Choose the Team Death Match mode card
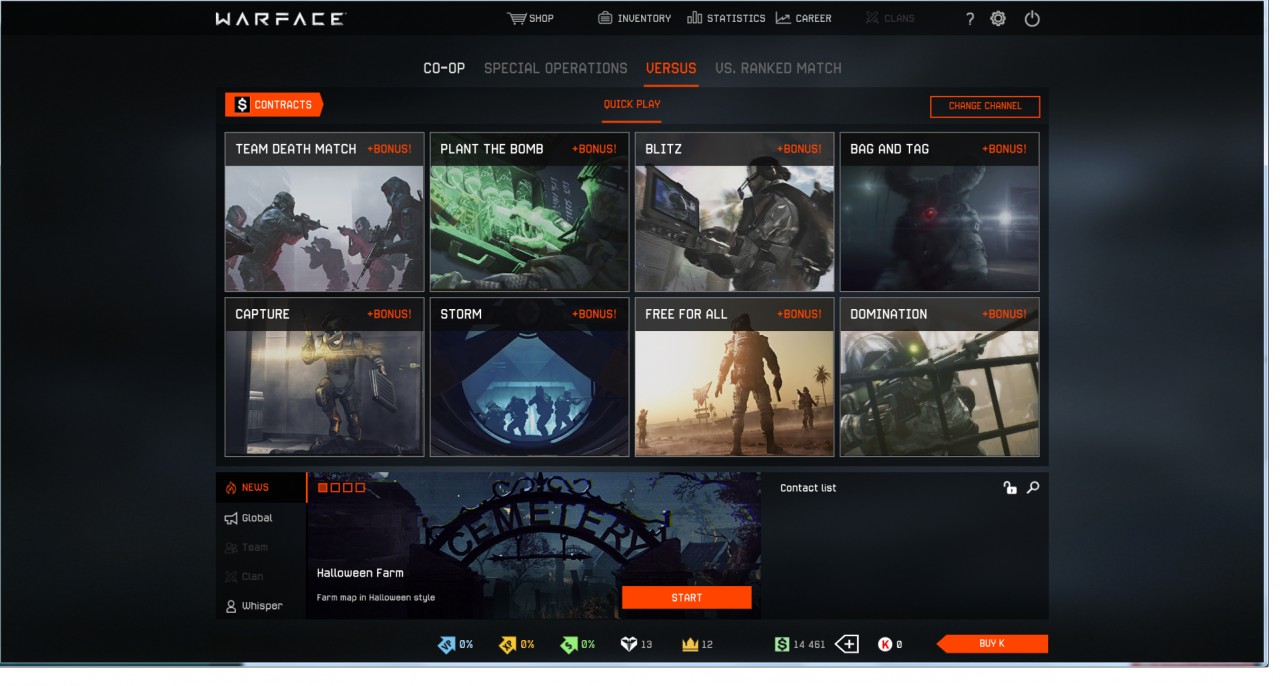Viewport: 1280px width, 686px height. pyautogui.click(x=325, y=212)
